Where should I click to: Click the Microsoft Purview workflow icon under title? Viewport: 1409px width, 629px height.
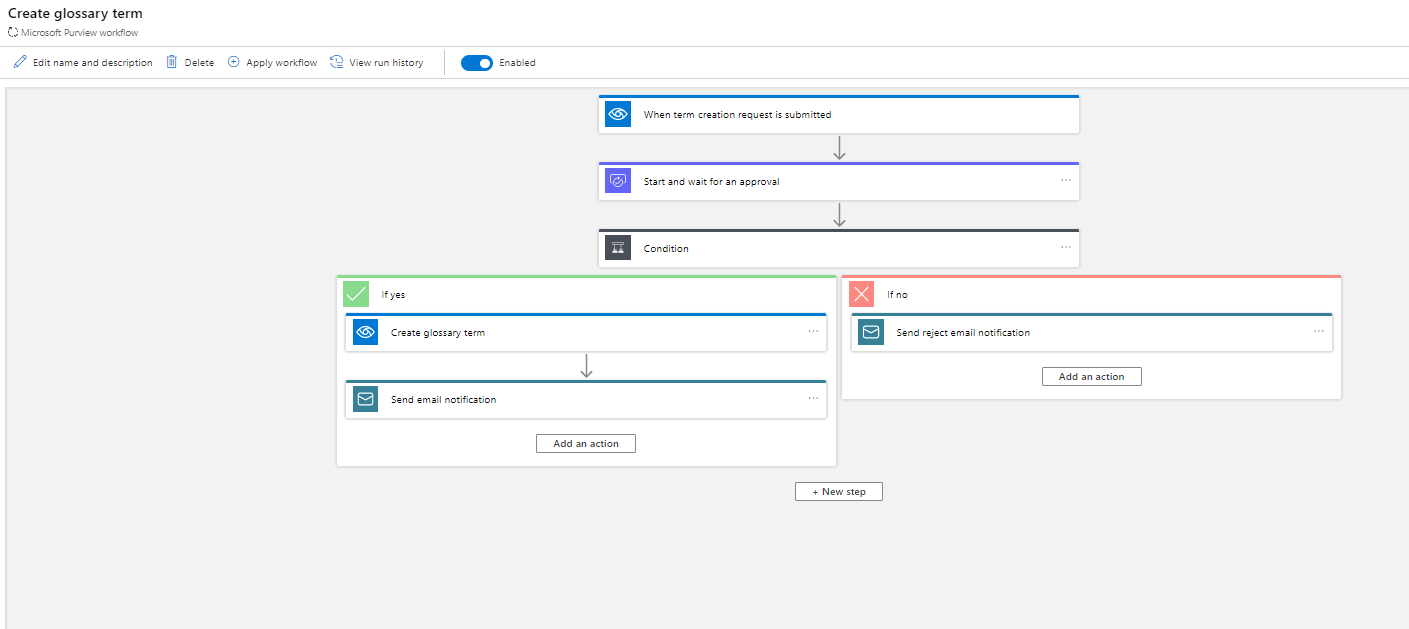pos(13,32)
